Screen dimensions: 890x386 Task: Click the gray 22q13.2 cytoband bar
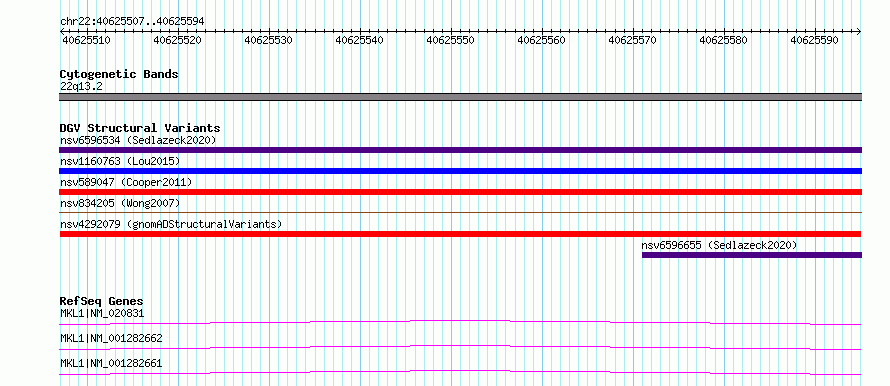[460, 97]
